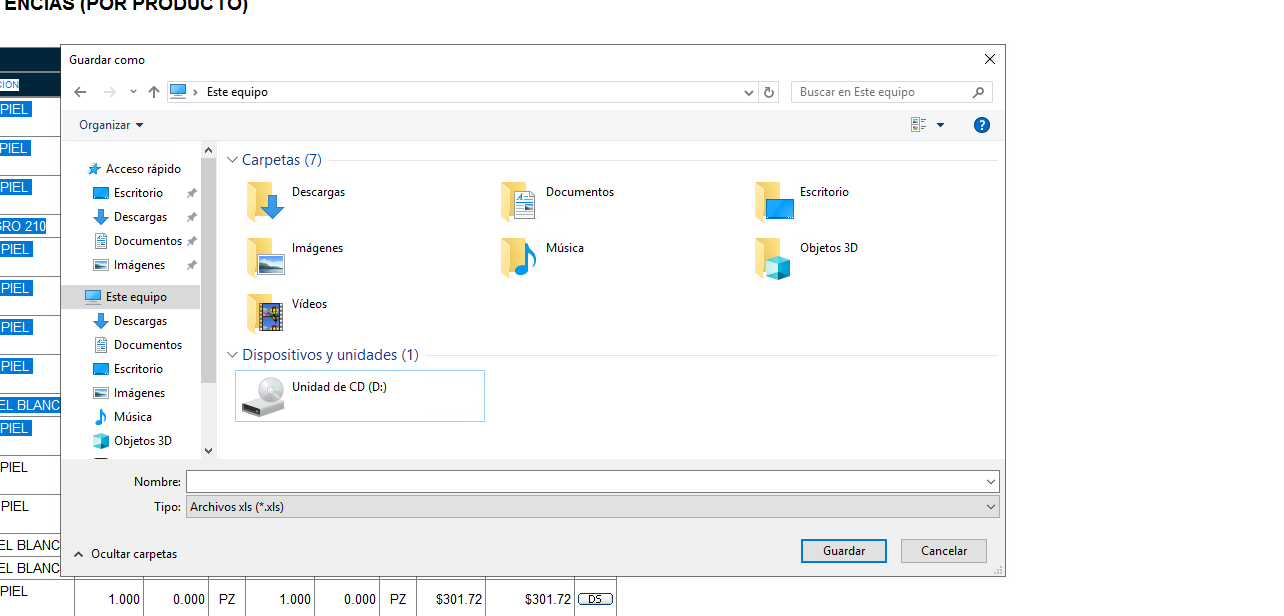Click the Up one level arrow

point(153,92)
